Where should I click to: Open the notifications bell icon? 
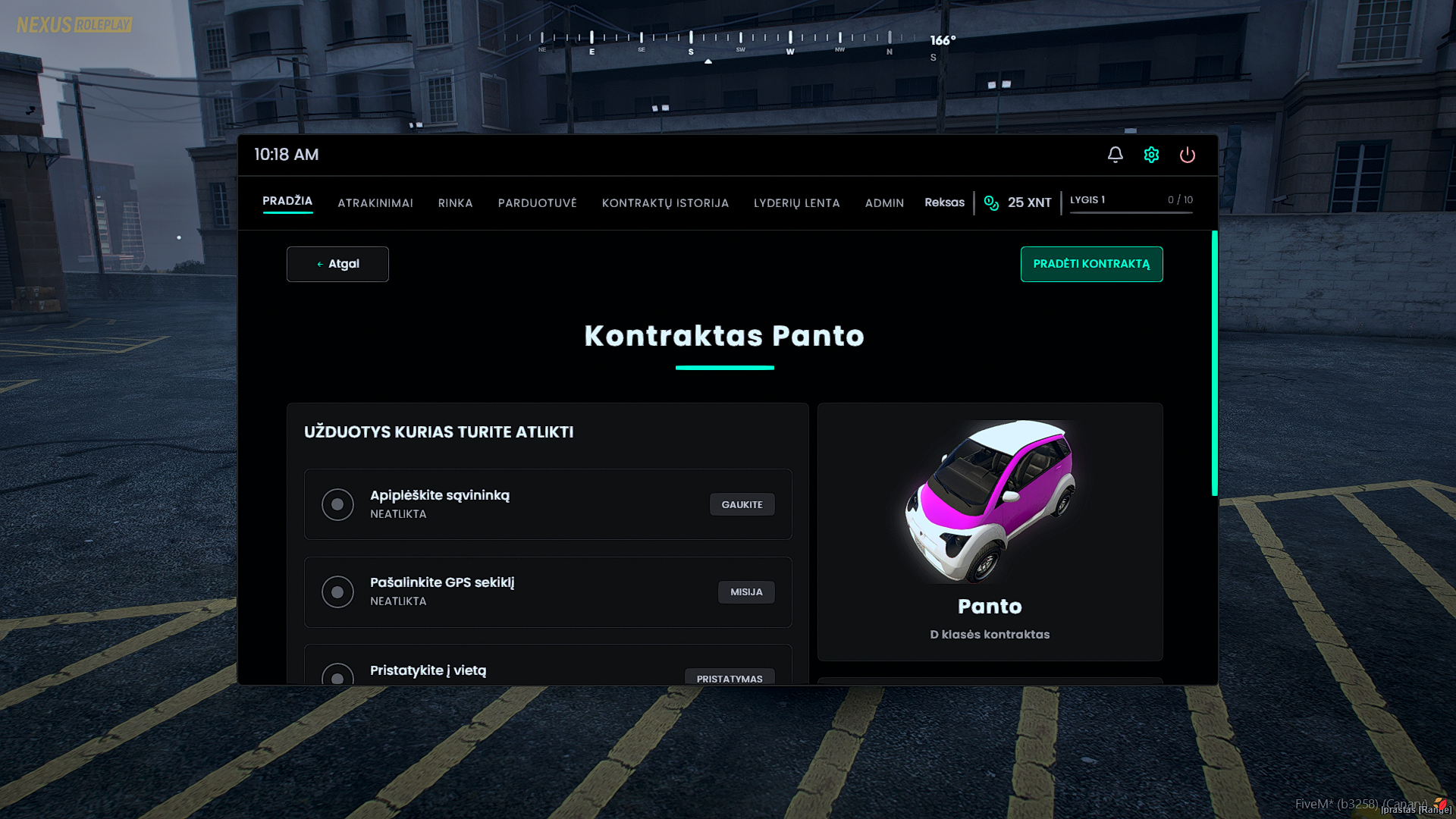click(x=1115, y=155)
